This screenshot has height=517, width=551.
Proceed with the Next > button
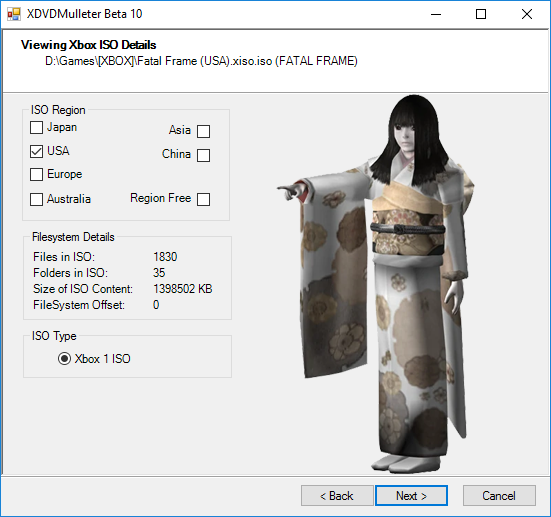(411, 496)
